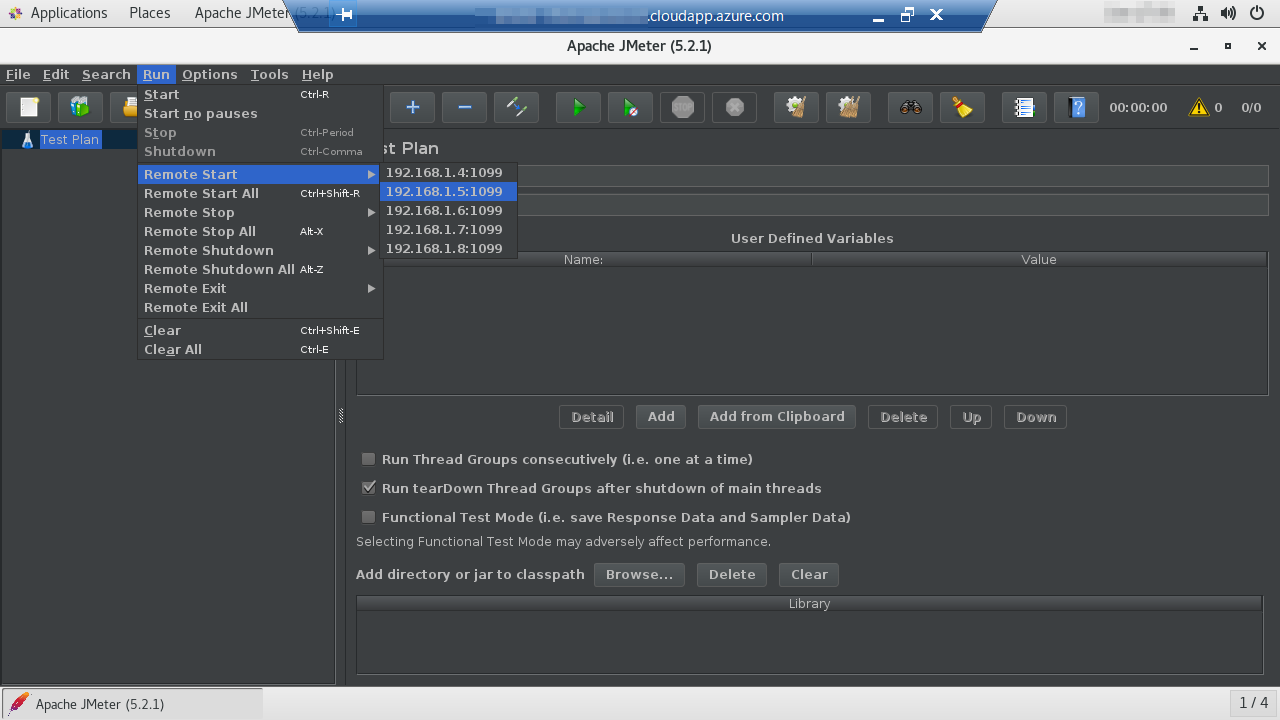Click the Toggle enable/disable toolbar icon

516,107
